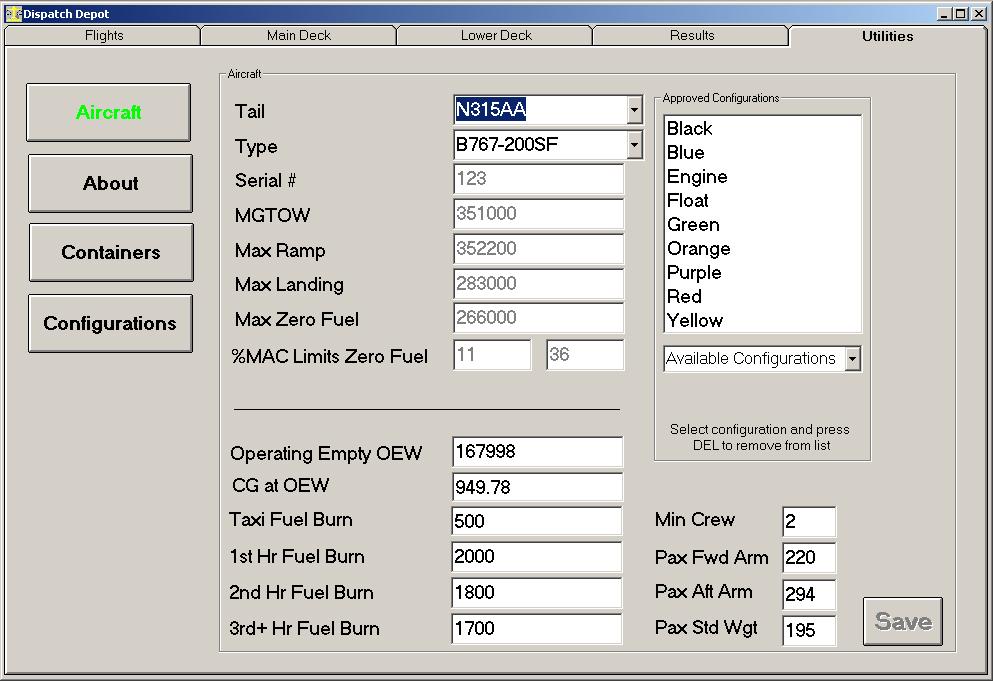Click the Max Landing field

[538, 284]
